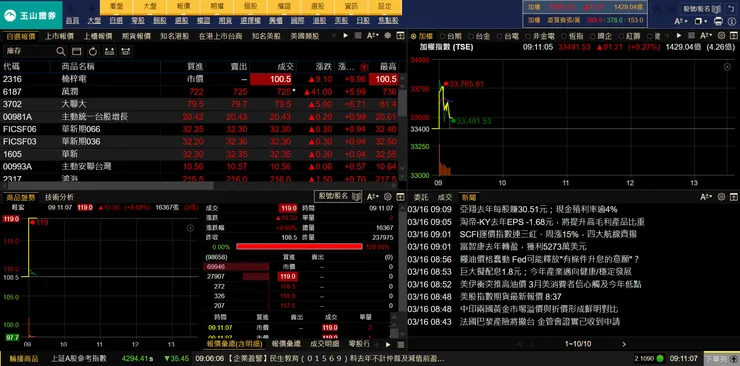Click 股號/股名 button in 商品盤勢 panel

[x=338, y=196]
